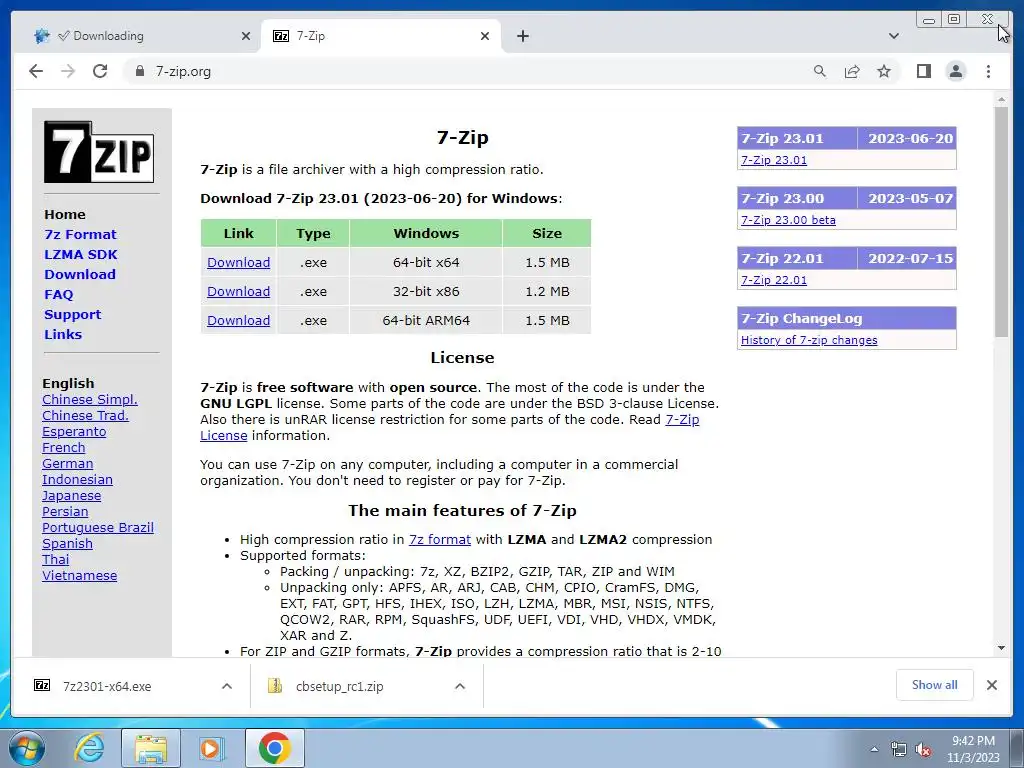Screen dimensions: 1024x768
Task: Share this page using the share icon
Action: pyautogui.click(x=852, y=71)
